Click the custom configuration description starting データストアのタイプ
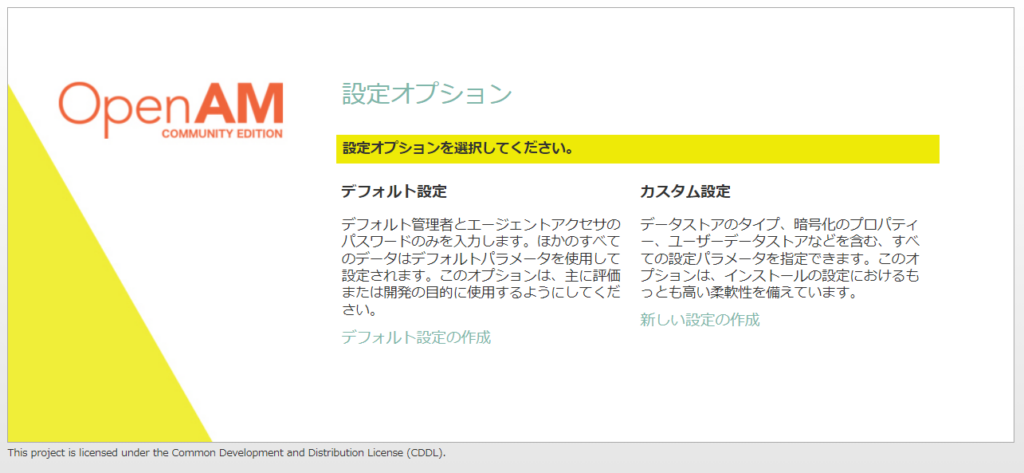The width and height of the screenshot is (1024, 473). [x=780, y=258]
